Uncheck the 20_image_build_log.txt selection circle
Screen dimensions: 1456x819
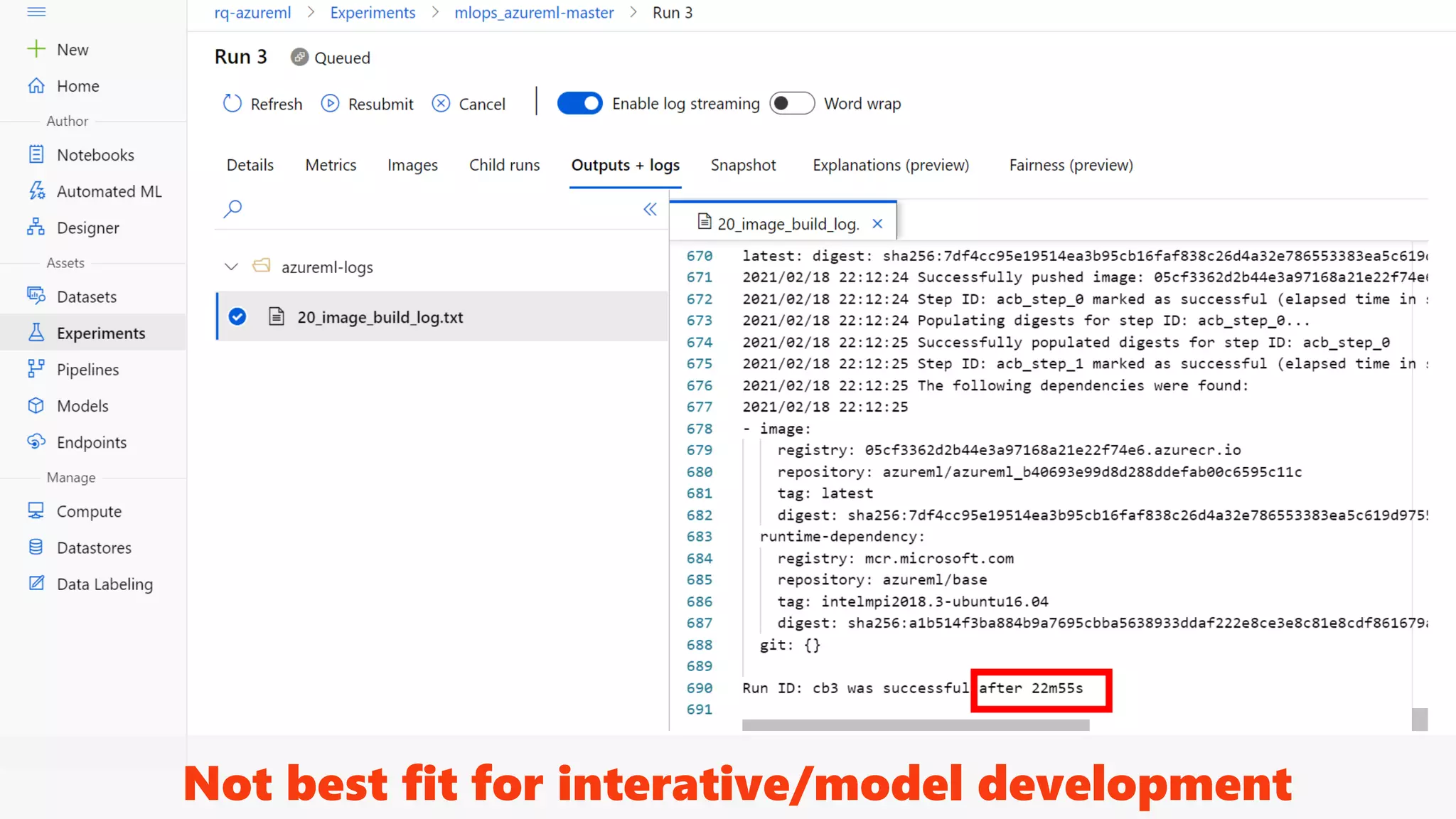[x=237, y=317]
